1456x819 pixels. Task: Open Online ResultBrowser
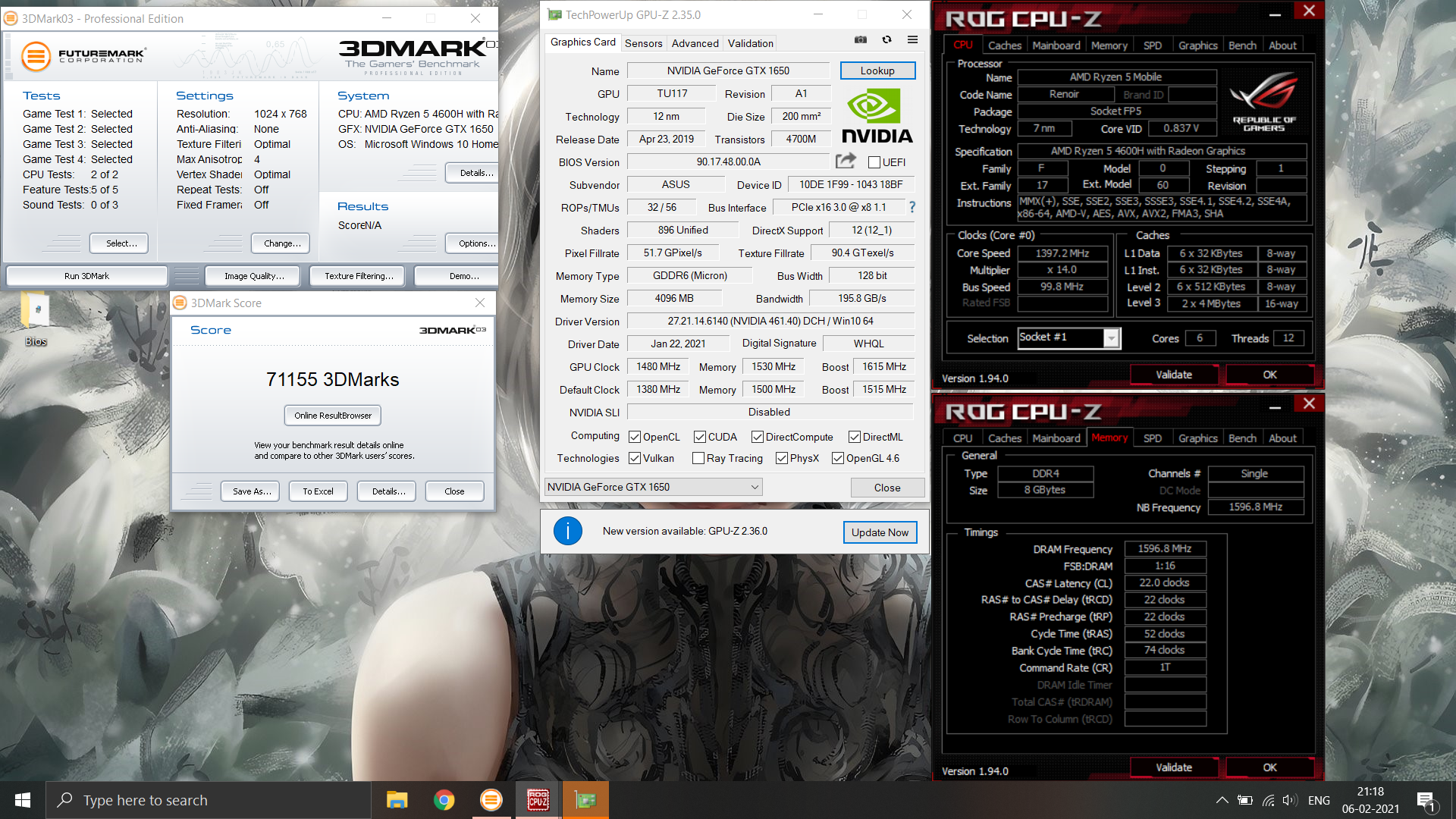[x=333, y=416]
